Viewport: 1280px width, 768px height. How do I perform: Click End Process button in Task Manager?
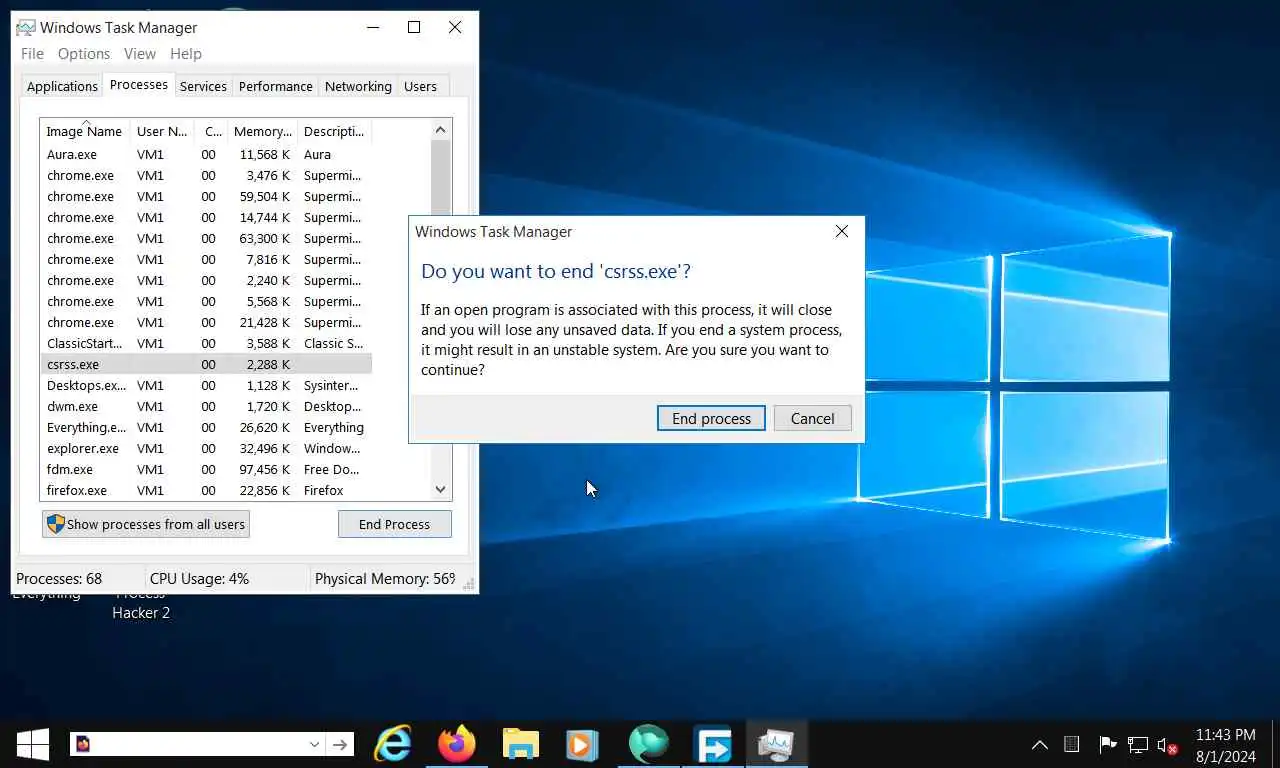tap(394, 524)
